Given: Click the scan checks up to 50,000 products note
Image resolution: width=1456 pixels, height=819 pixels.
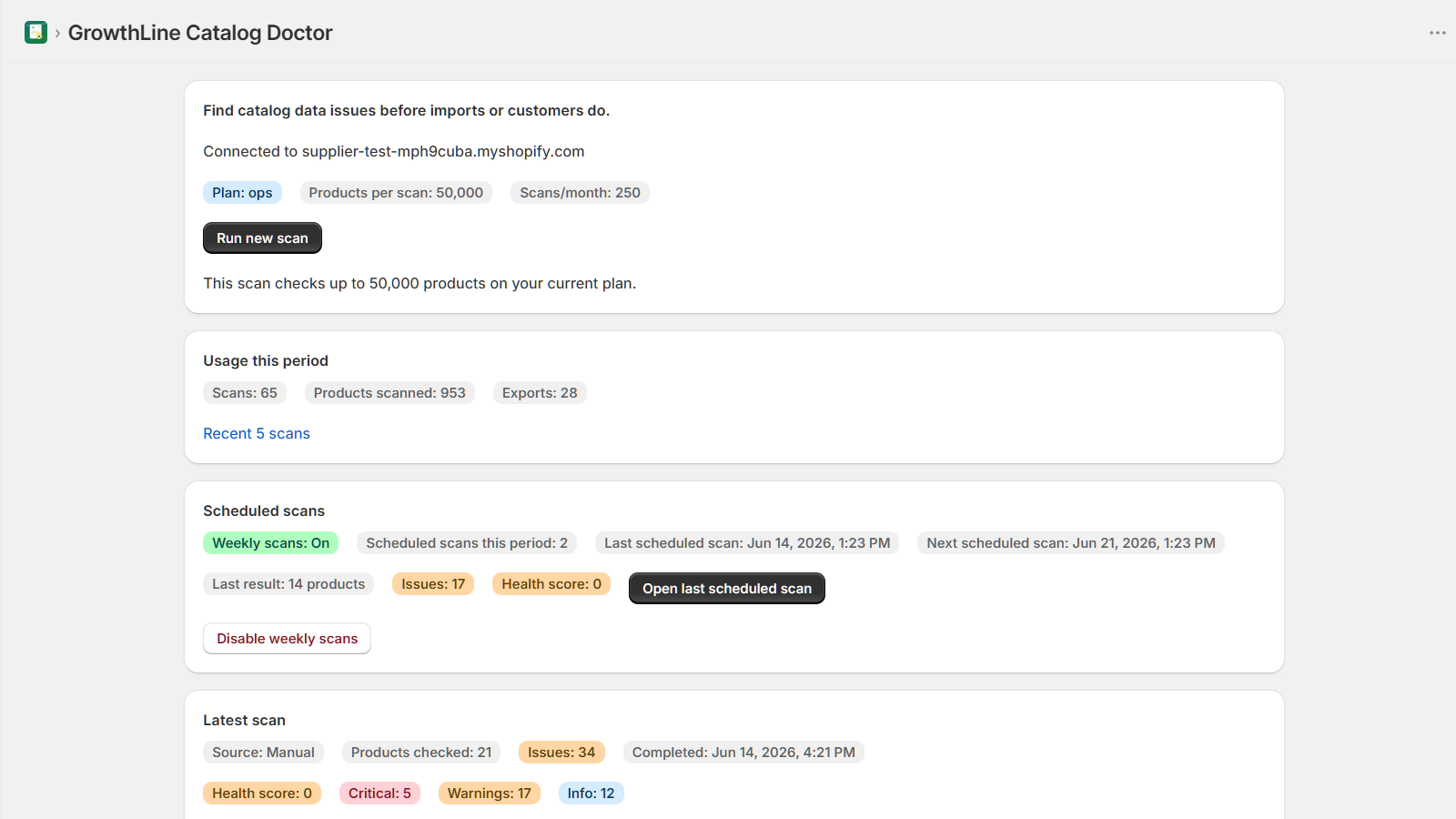Looking at the screenshot, I should [x=420, y=284].
